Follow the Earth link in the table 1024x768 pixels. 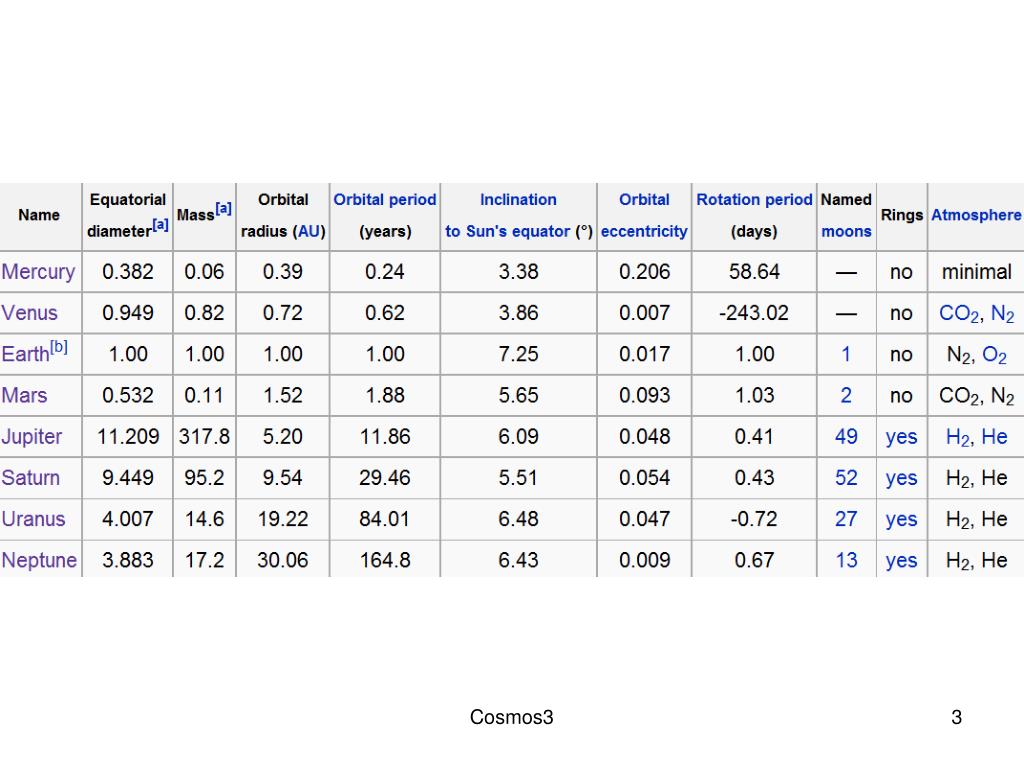click(25, 354)
